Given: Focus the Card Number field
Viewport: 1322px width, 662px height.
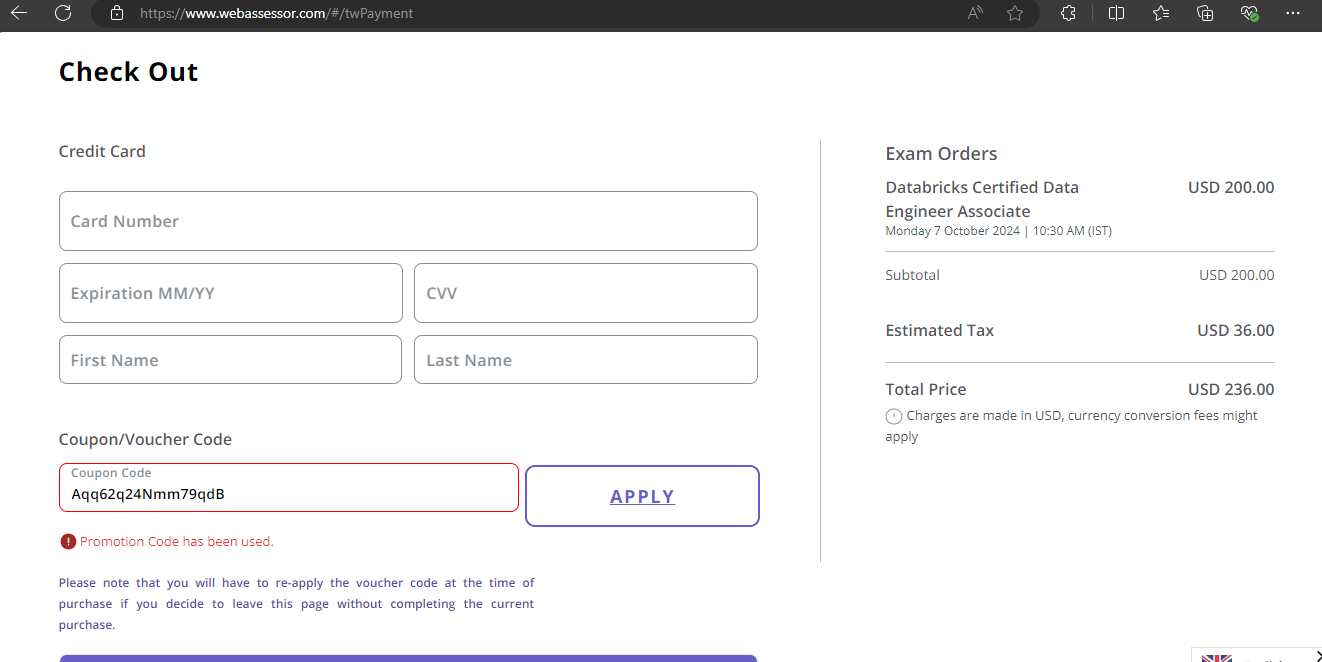Looking at the screenshot, I should pos(408,221).
